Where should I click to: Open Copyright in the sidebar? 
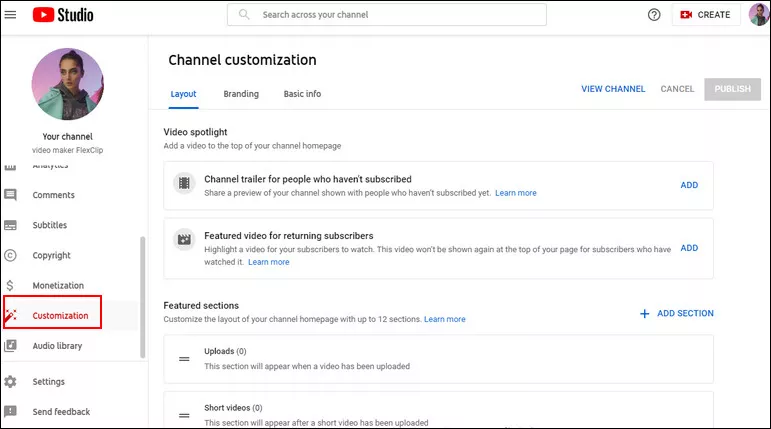pos(52,255)
